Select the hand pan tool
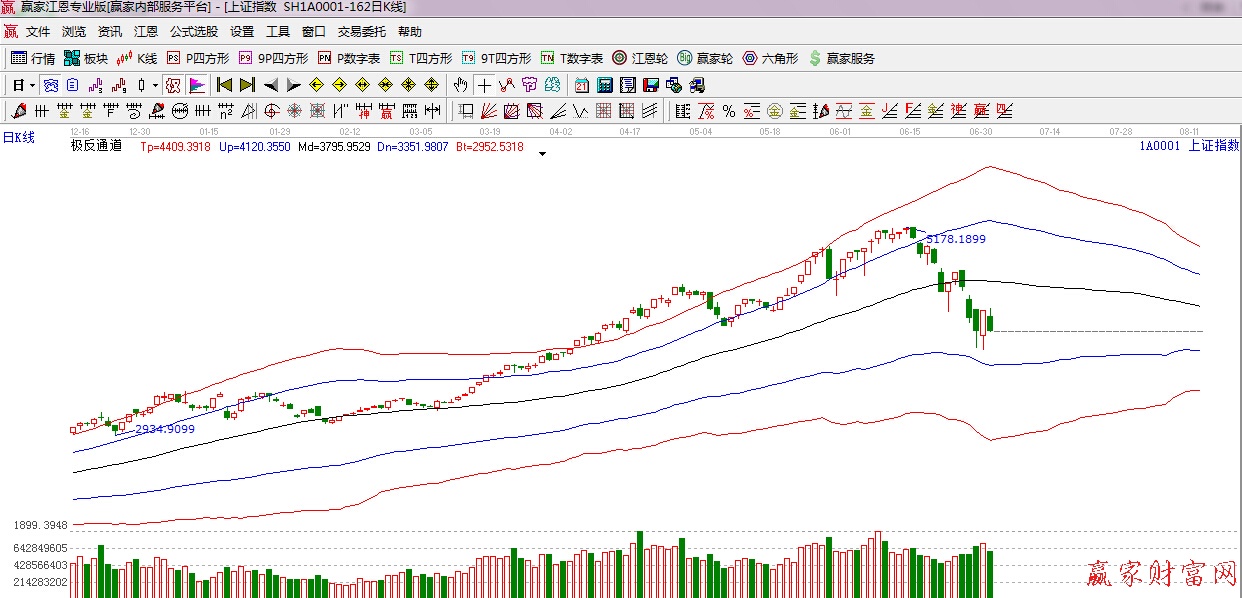This screenshot has height=598, width=1242. pos(460,85)
